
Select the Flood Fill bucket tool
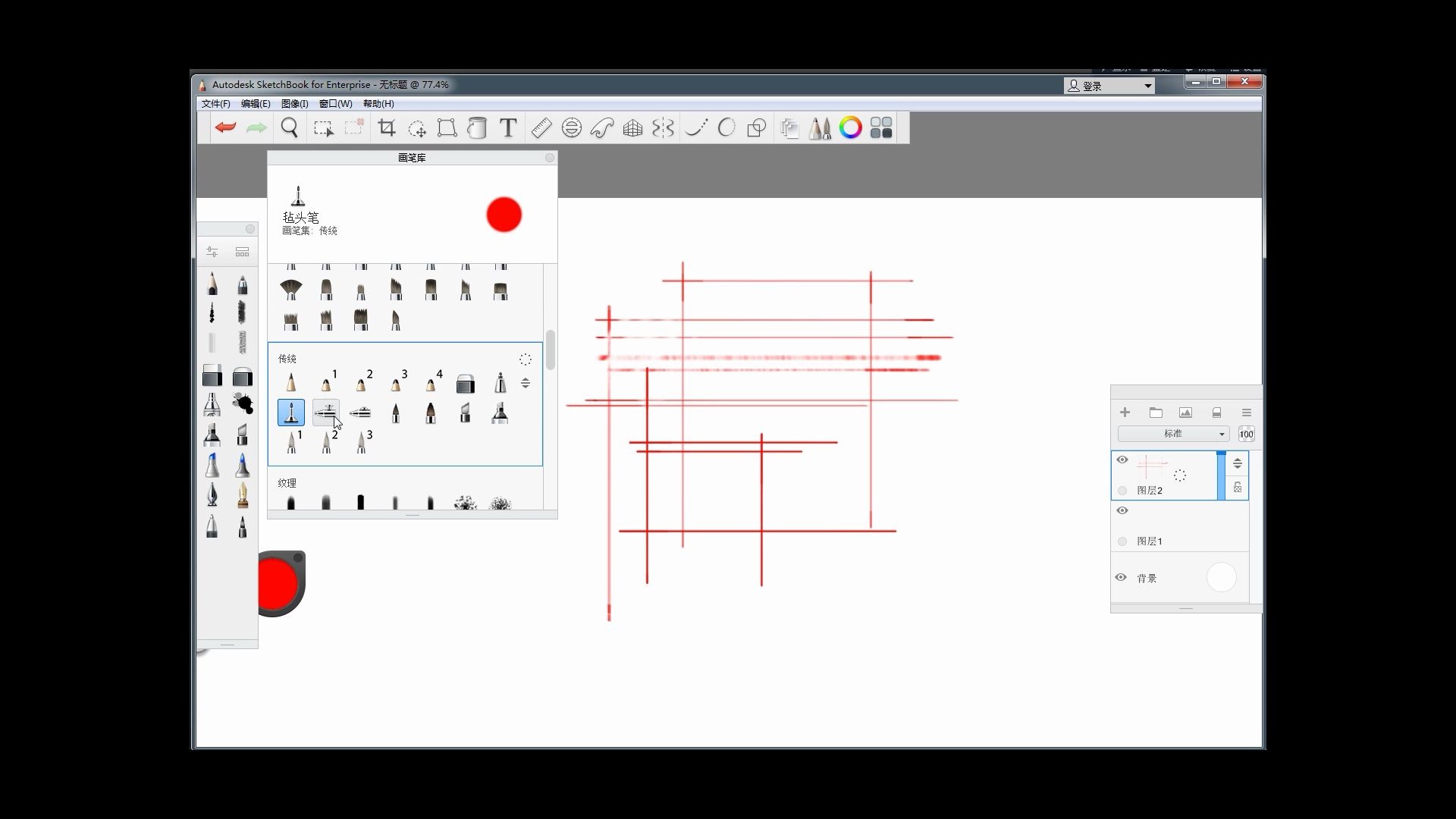tap(477, 127)
